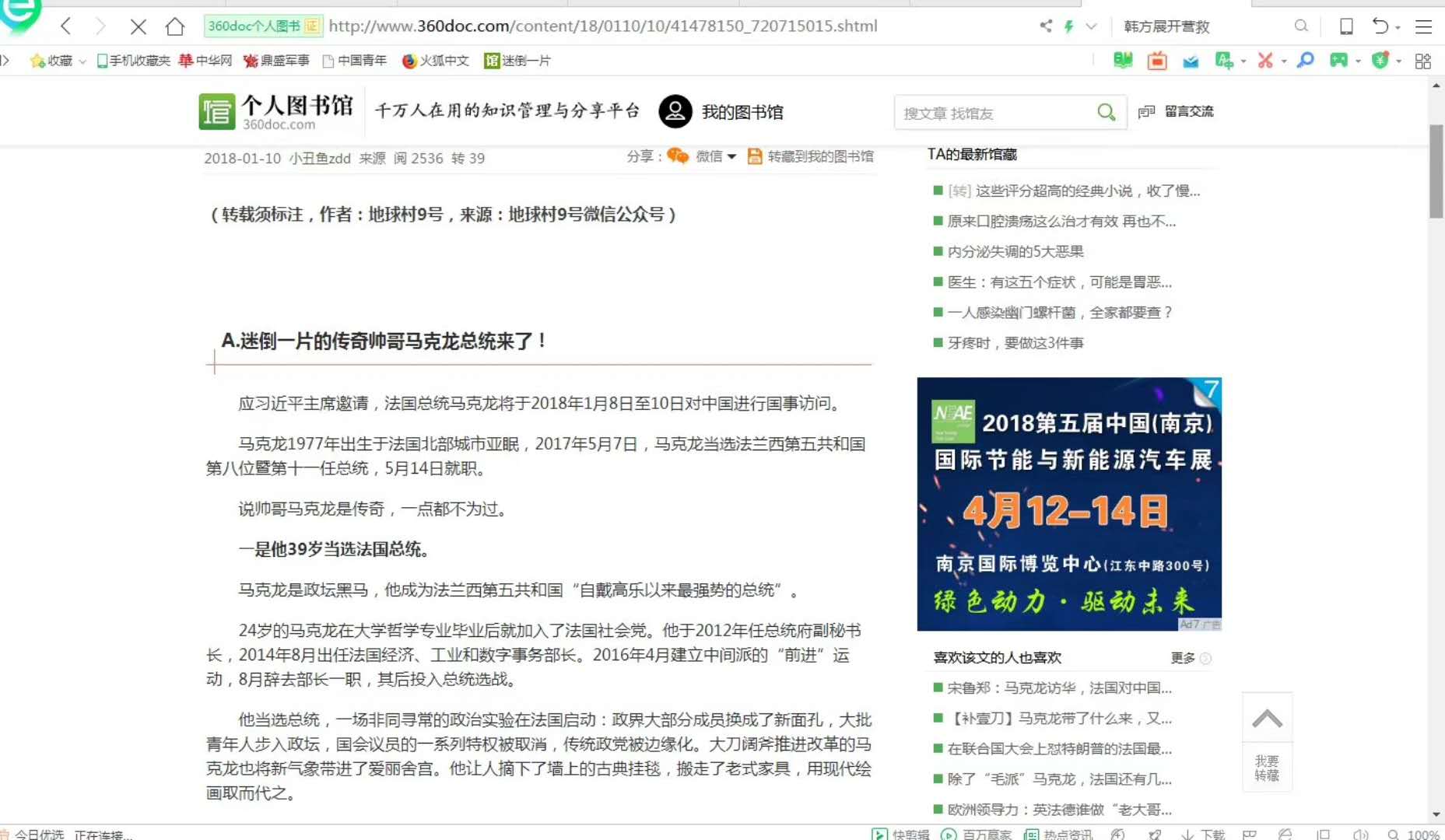Toggle page sound in status bar

coord(1360,834)
